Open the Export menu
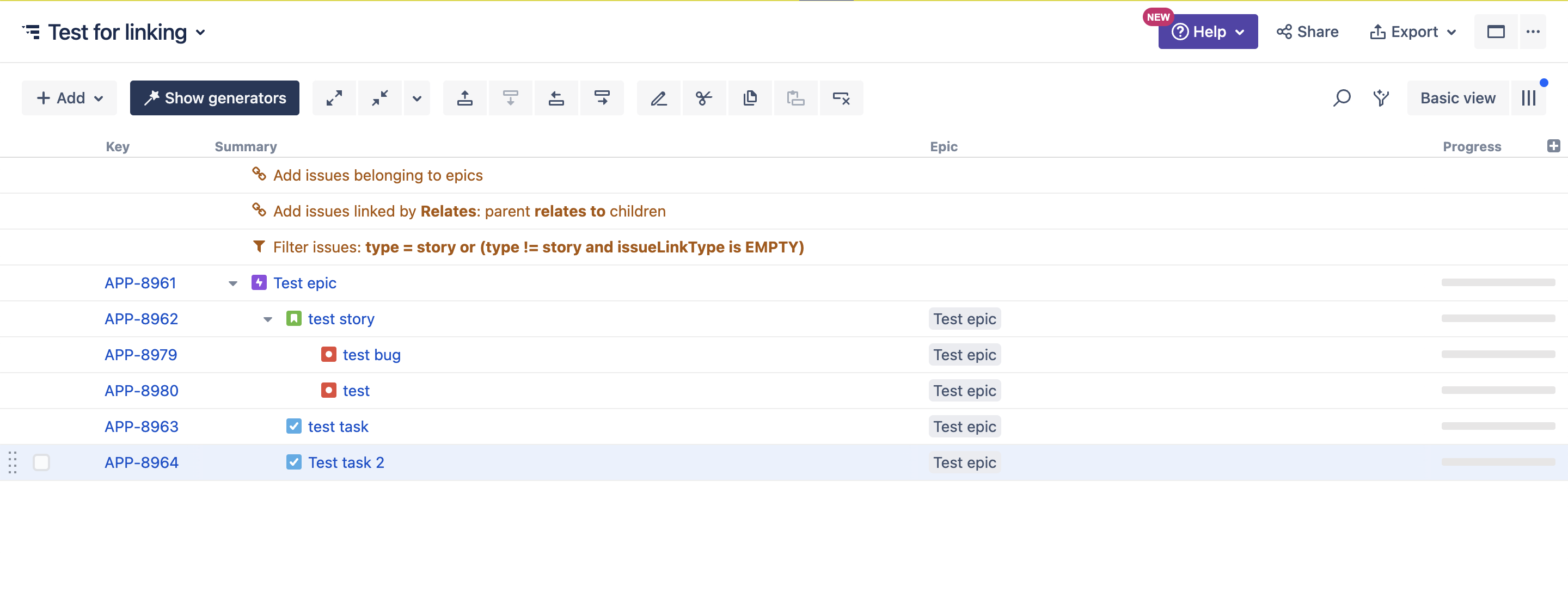 point(1413,32)
